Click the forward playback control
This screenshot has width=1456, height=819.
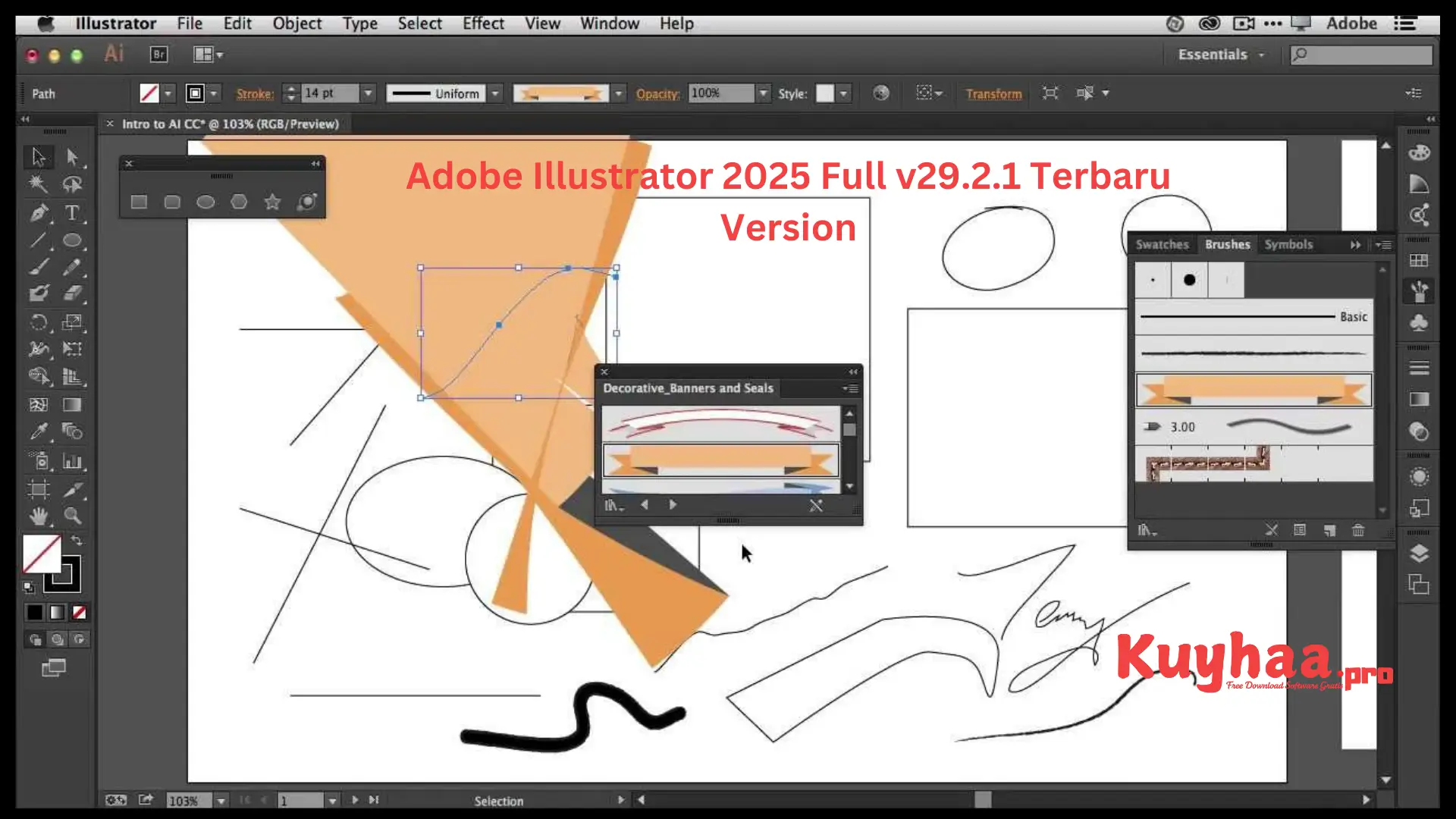pyautogui.click(x=672, y=505)
